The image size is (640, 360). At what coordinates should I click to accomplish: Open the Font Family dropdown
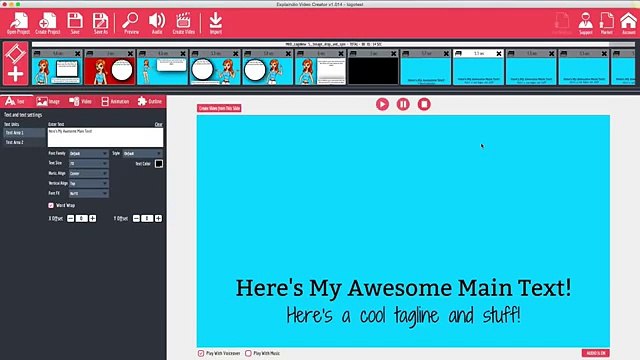coord(89,153)
